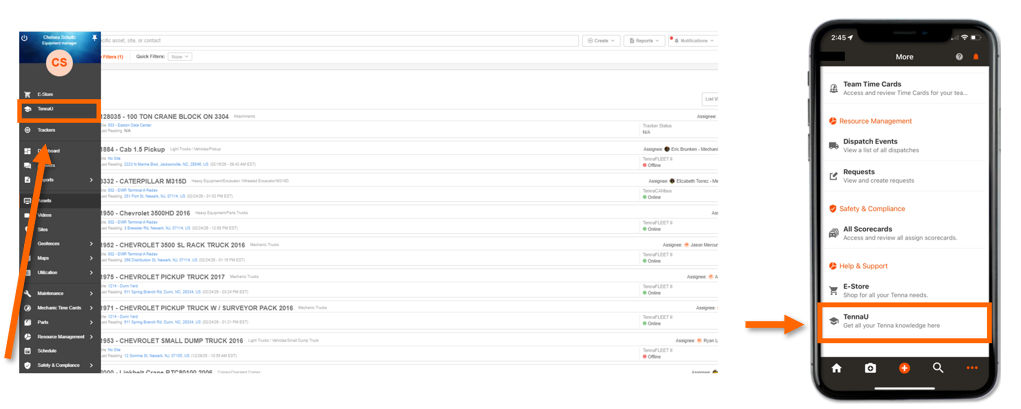
Task: Open the CATERPILLAR M315D asset
Action: [x=143, y=181]
